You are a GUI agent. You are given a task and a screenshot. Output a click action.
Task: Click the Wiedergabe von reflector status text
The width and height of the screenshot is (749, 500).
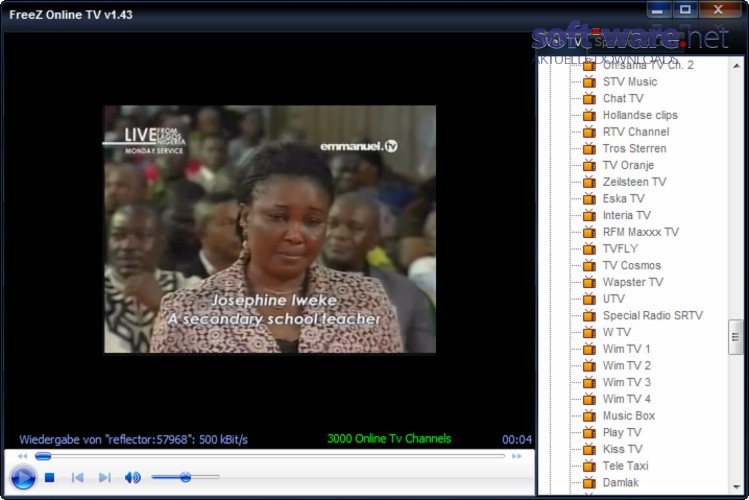pyautogui.click(x=133, y=439)
